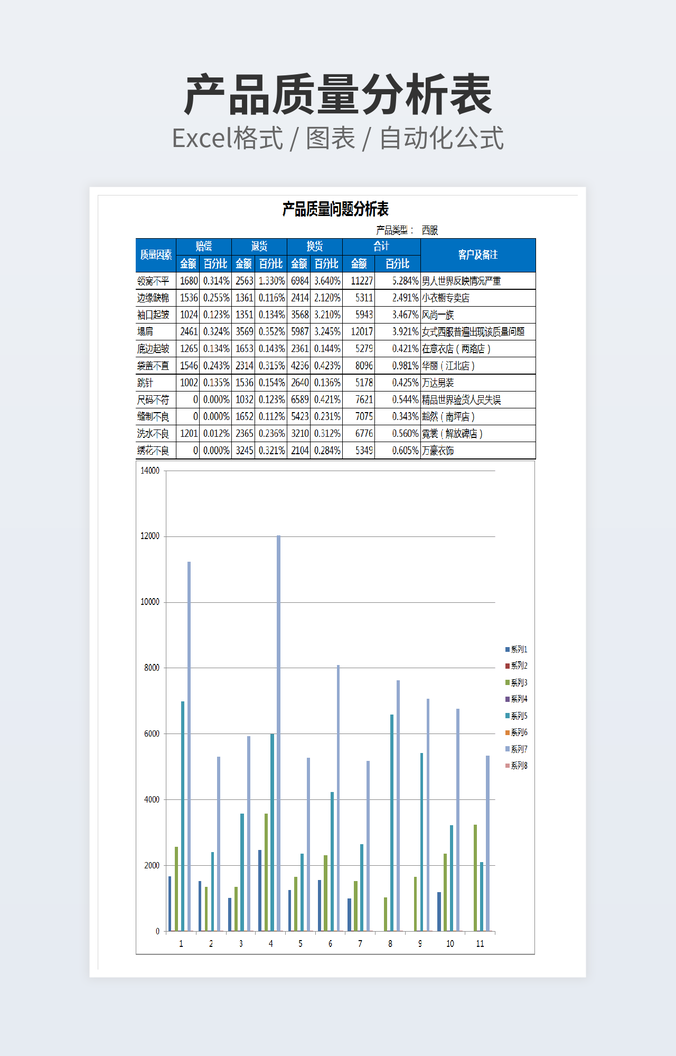Select the 系列3 legend entry

518,682
